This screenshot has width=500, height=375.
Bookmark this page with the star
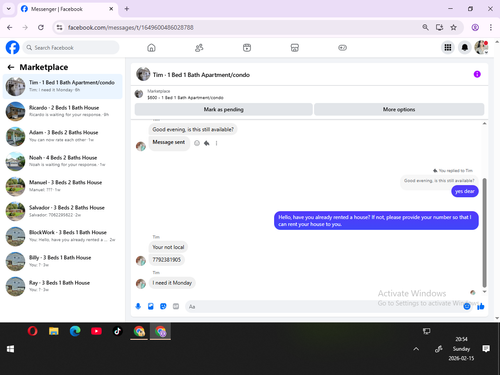coord(453,27)
